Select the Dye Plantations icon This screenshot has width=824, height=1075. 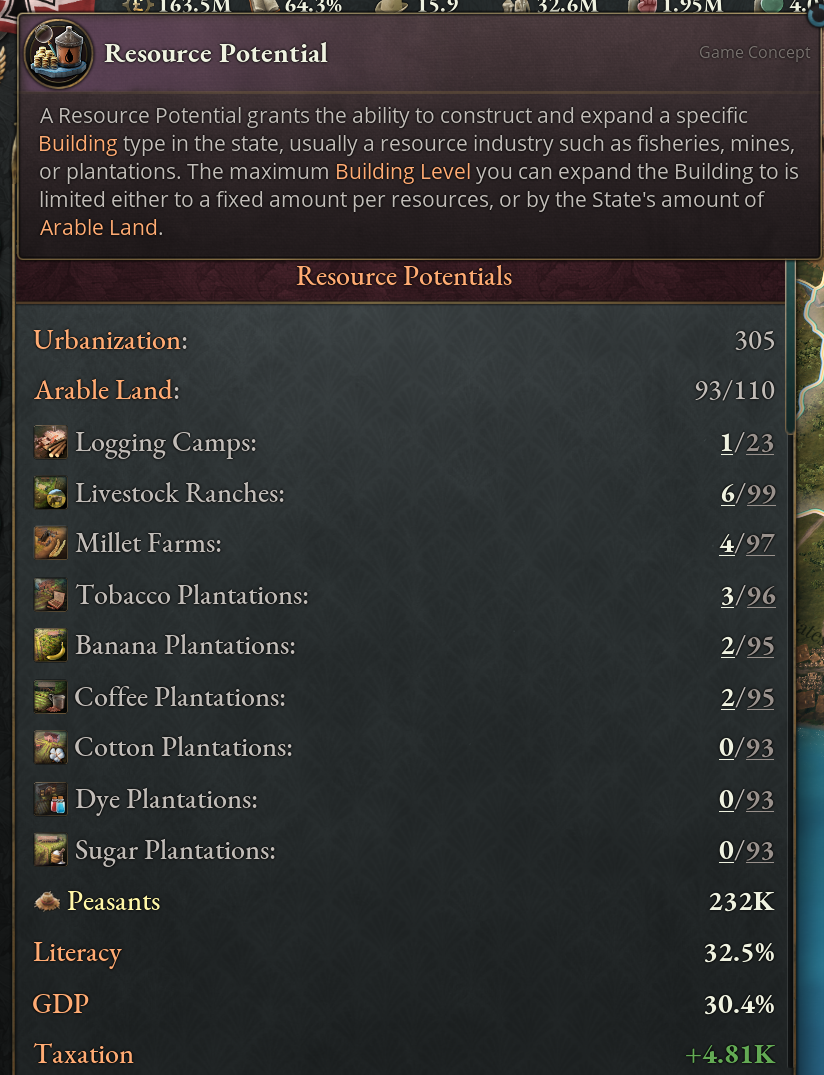point(50,799)
